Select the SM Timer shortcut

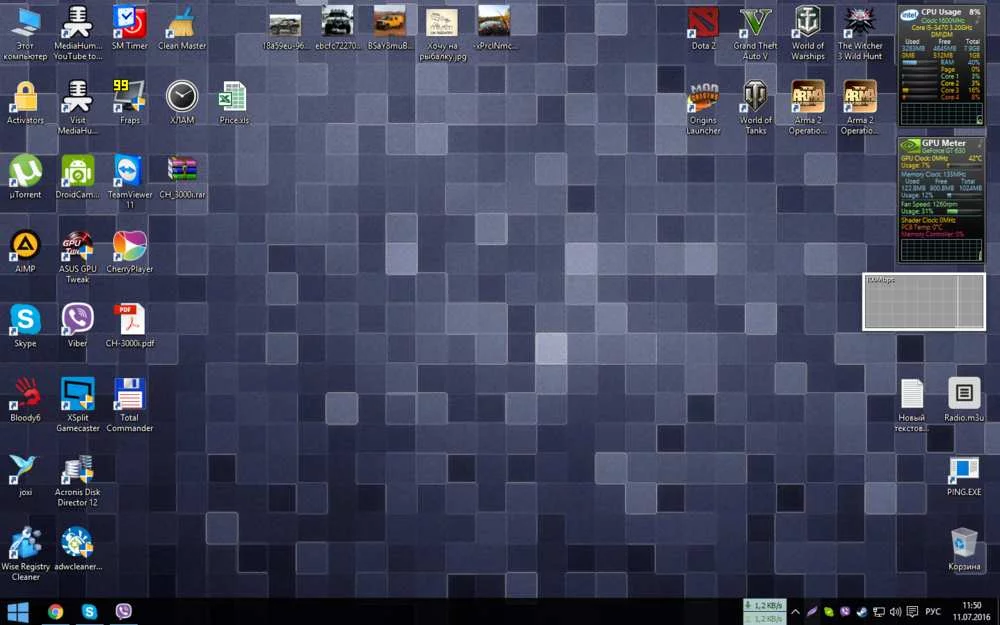[x=130, y=28]
